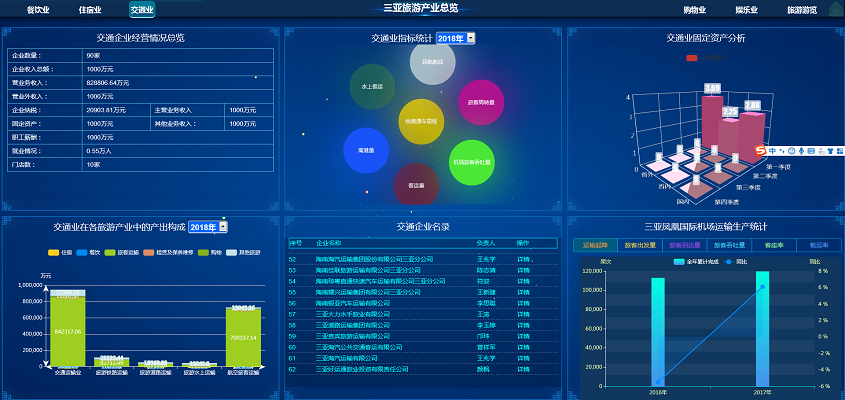Click the 2.25 bar label in 3D chart
This screenshot has height=400, width=845.
730,112
